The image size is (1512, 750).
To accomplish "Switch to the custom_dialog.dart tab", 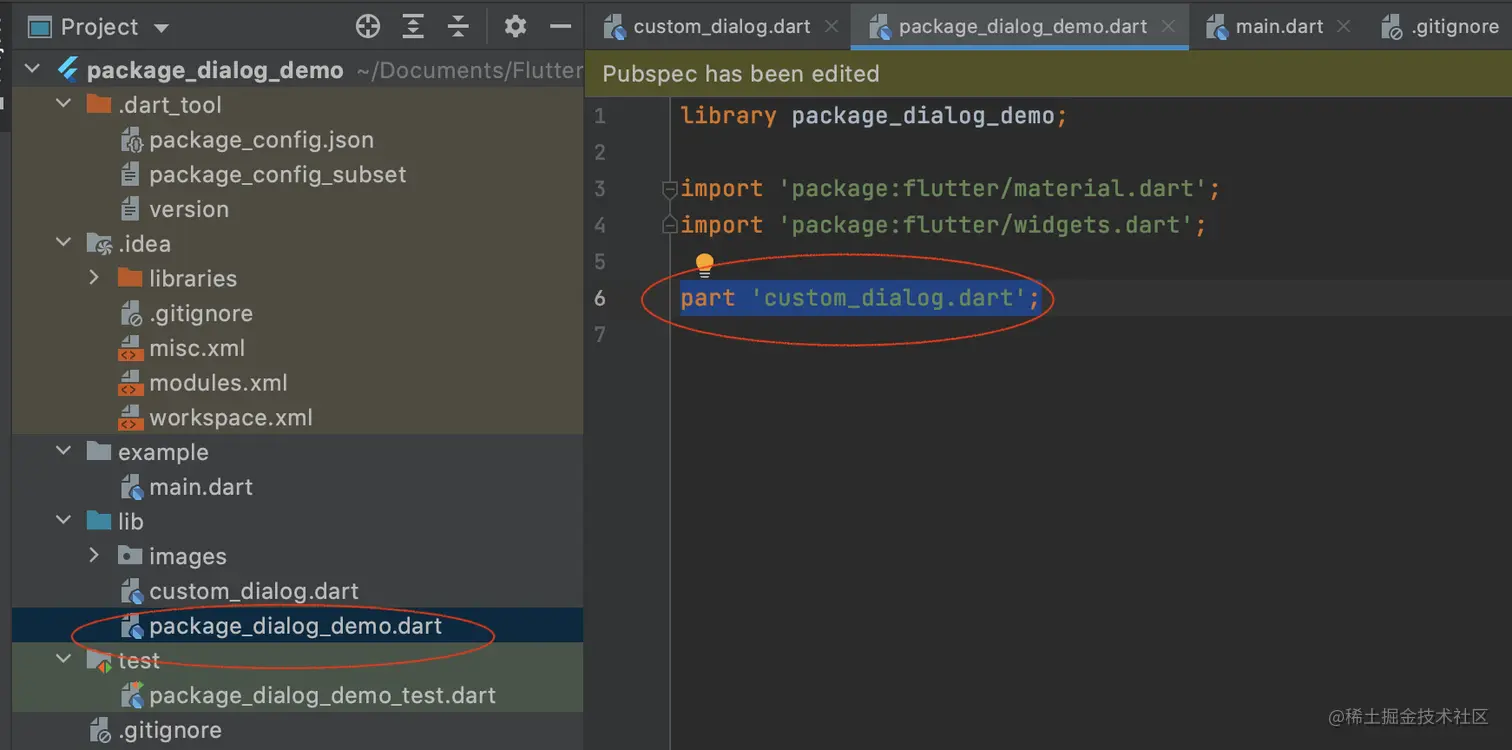I will [x=722, y=27].
